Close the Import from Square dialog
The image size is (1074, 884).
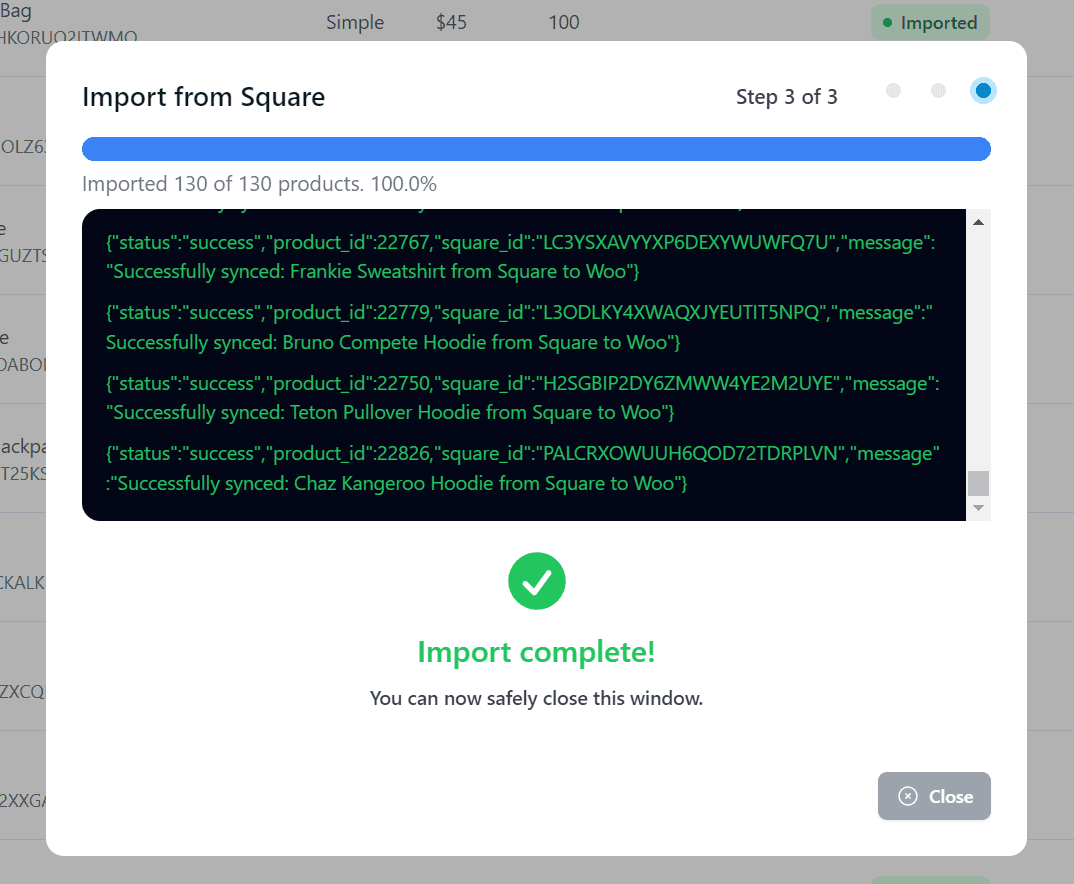[934, 796]
